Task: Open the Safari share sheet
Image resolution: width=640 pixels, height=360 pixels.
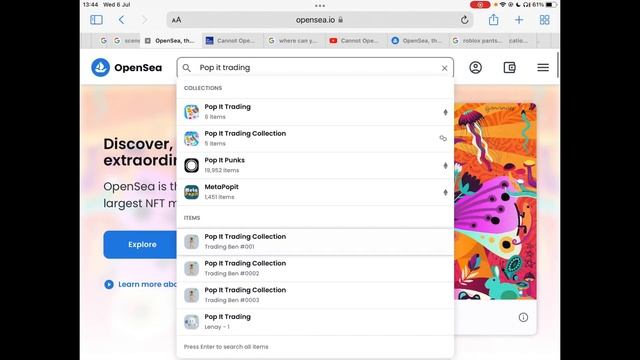Action: click(x=493, y=19)
